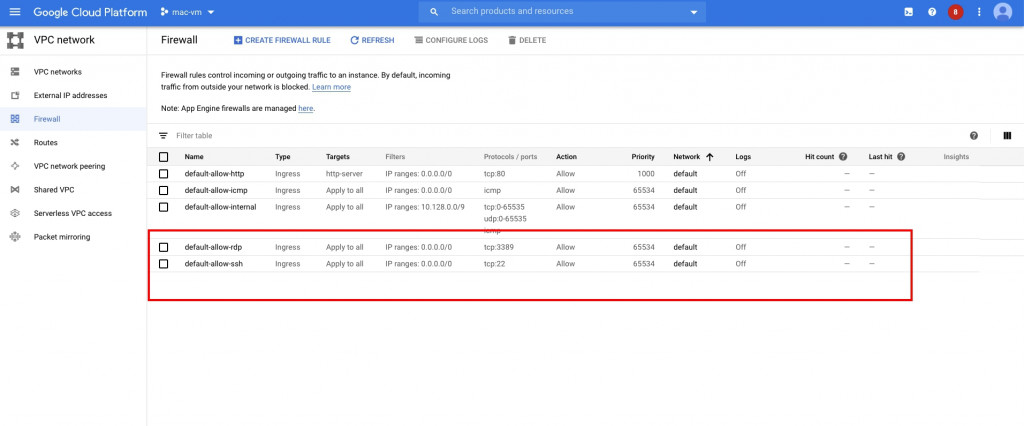This screenshot has height=426, width=1024.
Task: Click the VPC network product icon
Action: pos(15,40)
